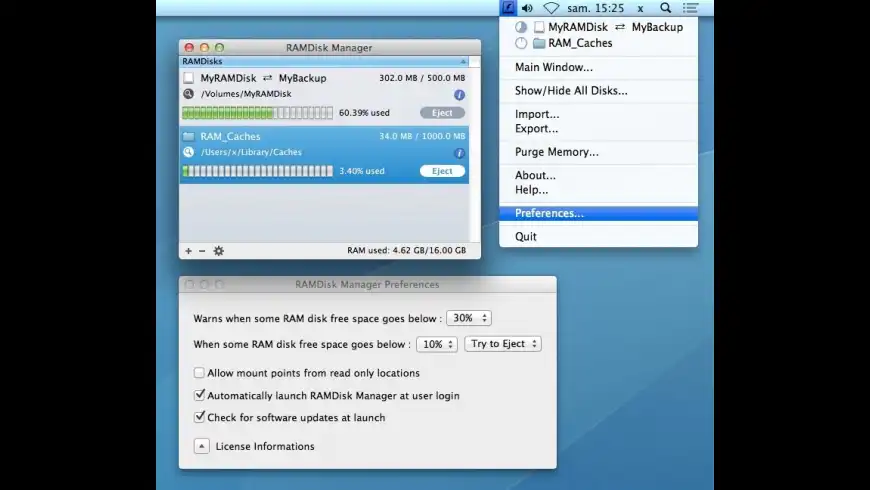Click the MyRAMDisk disk icon in list

pos(189,78)
